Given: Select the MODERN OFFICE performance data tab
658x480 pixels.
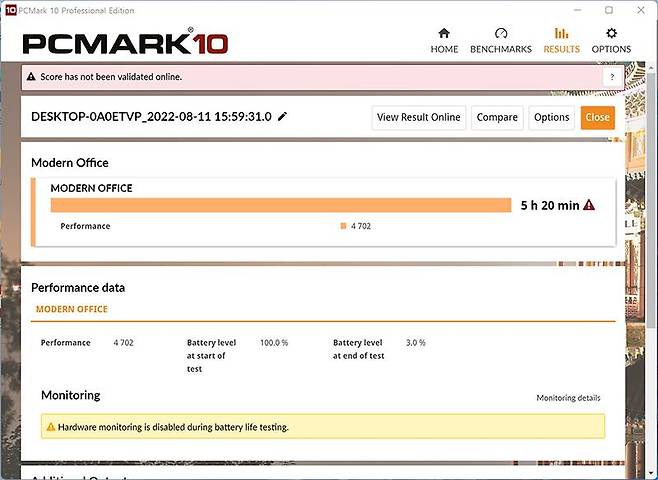Looking at the screenshot, I should tap(71, 310).
